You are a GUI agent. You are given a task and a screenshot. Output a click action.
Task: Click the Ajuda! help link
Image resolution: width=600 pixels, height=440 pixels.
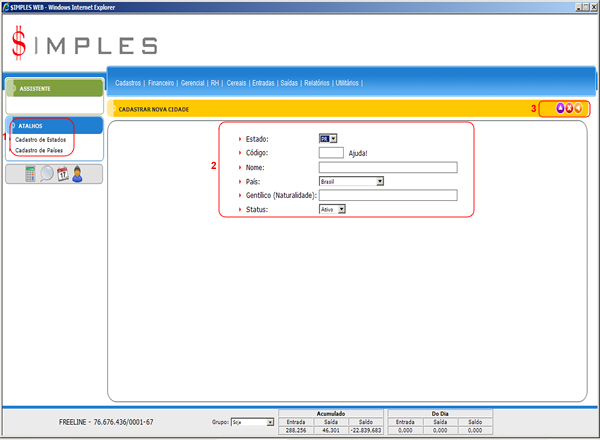(358, 153)
